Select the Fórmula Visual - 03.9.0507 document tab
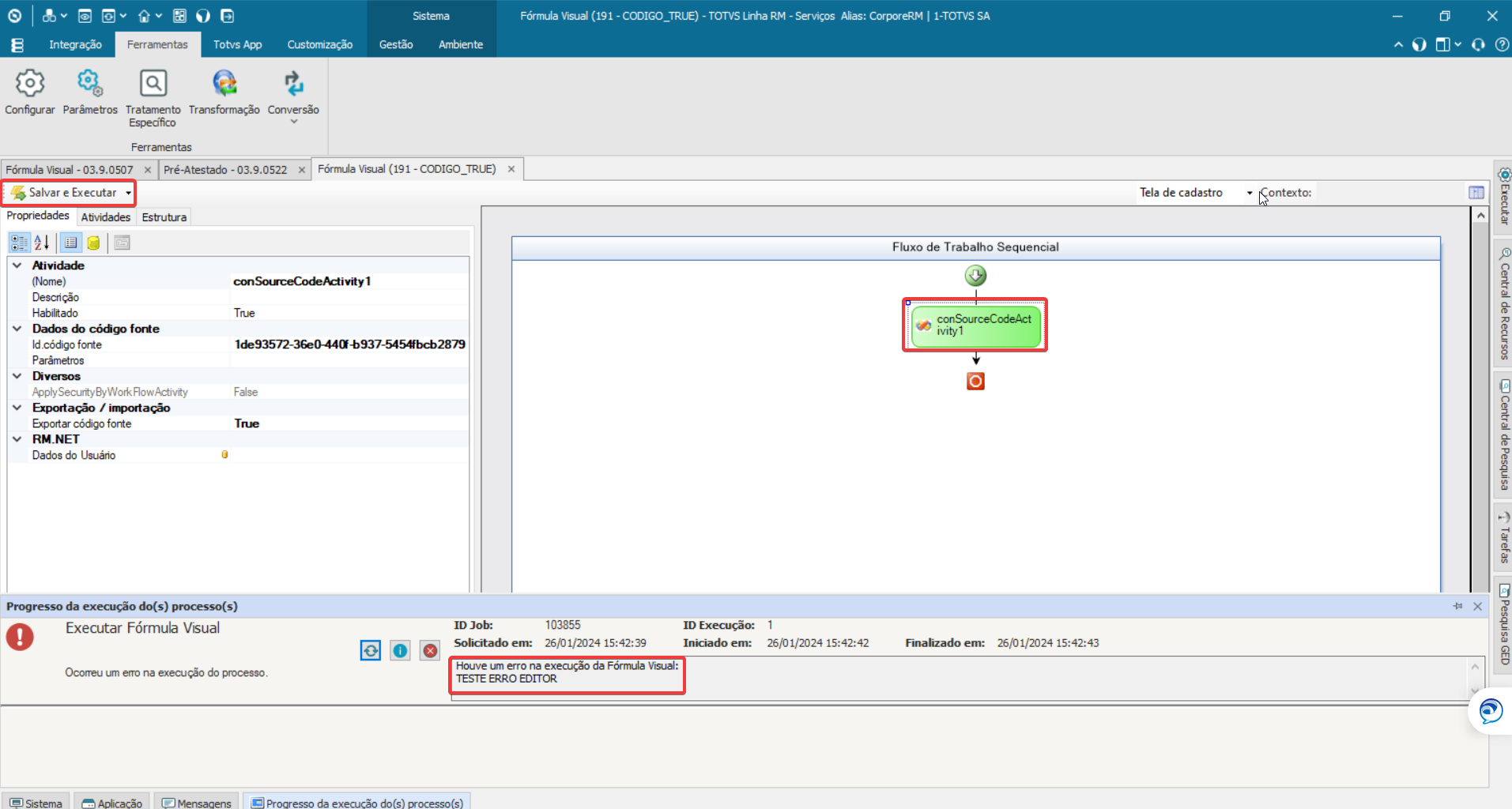 pos(70,170)
